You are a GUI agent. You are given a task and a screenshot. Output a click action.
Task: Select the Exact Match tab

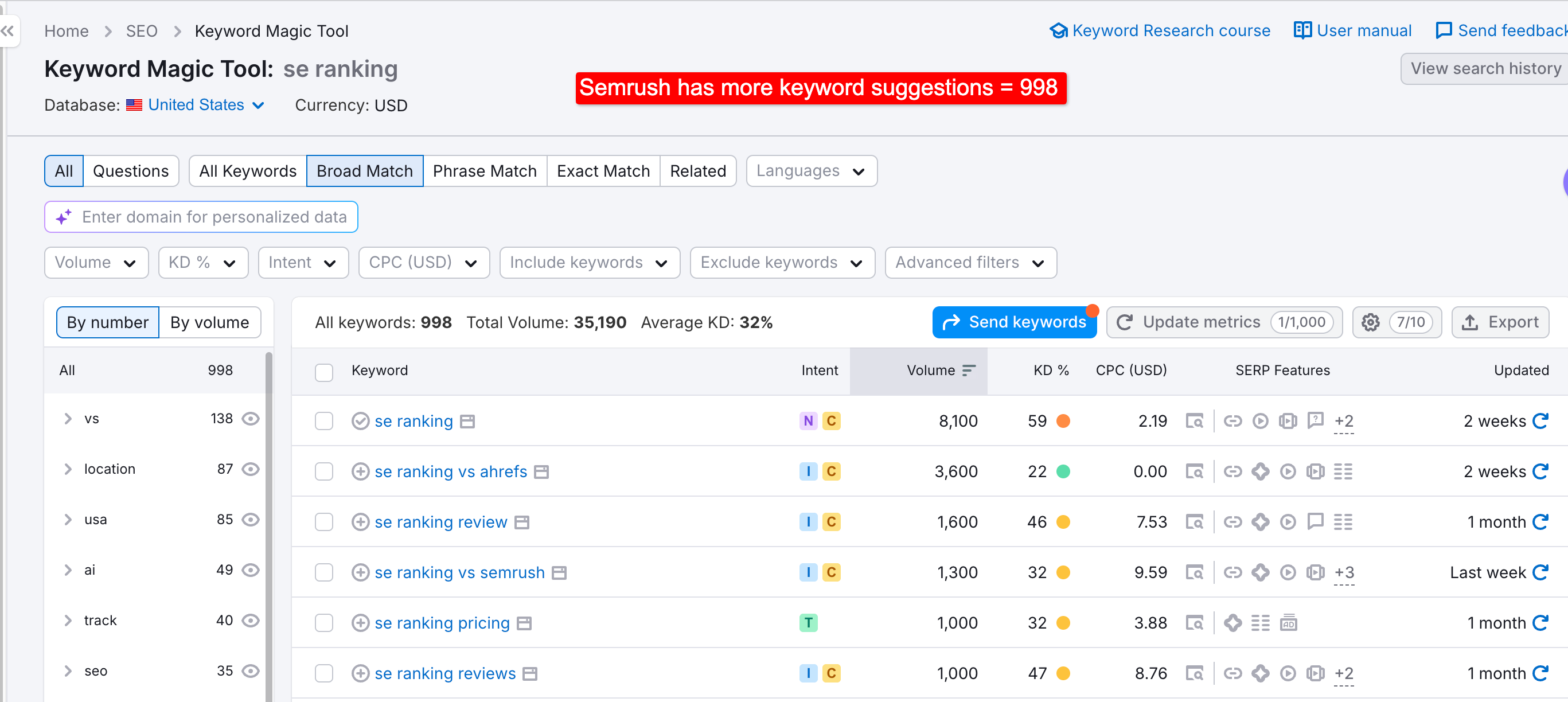[603, 171]
